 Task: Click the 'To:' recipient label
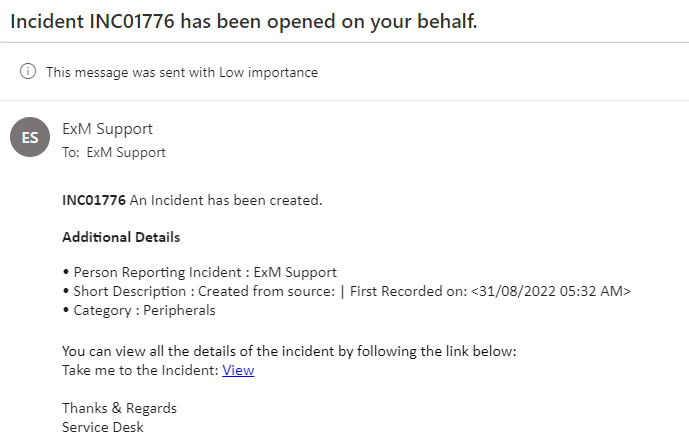[71, 152]
